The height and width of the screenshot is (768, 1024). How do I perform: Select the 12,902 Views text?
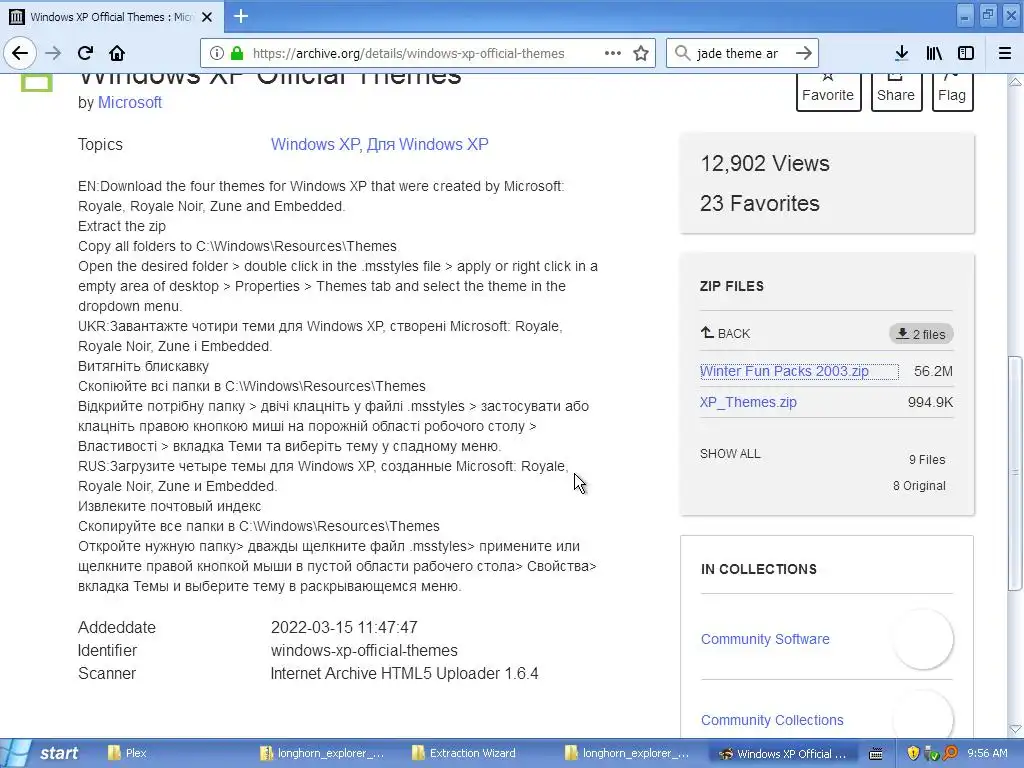tap(765, 163)
